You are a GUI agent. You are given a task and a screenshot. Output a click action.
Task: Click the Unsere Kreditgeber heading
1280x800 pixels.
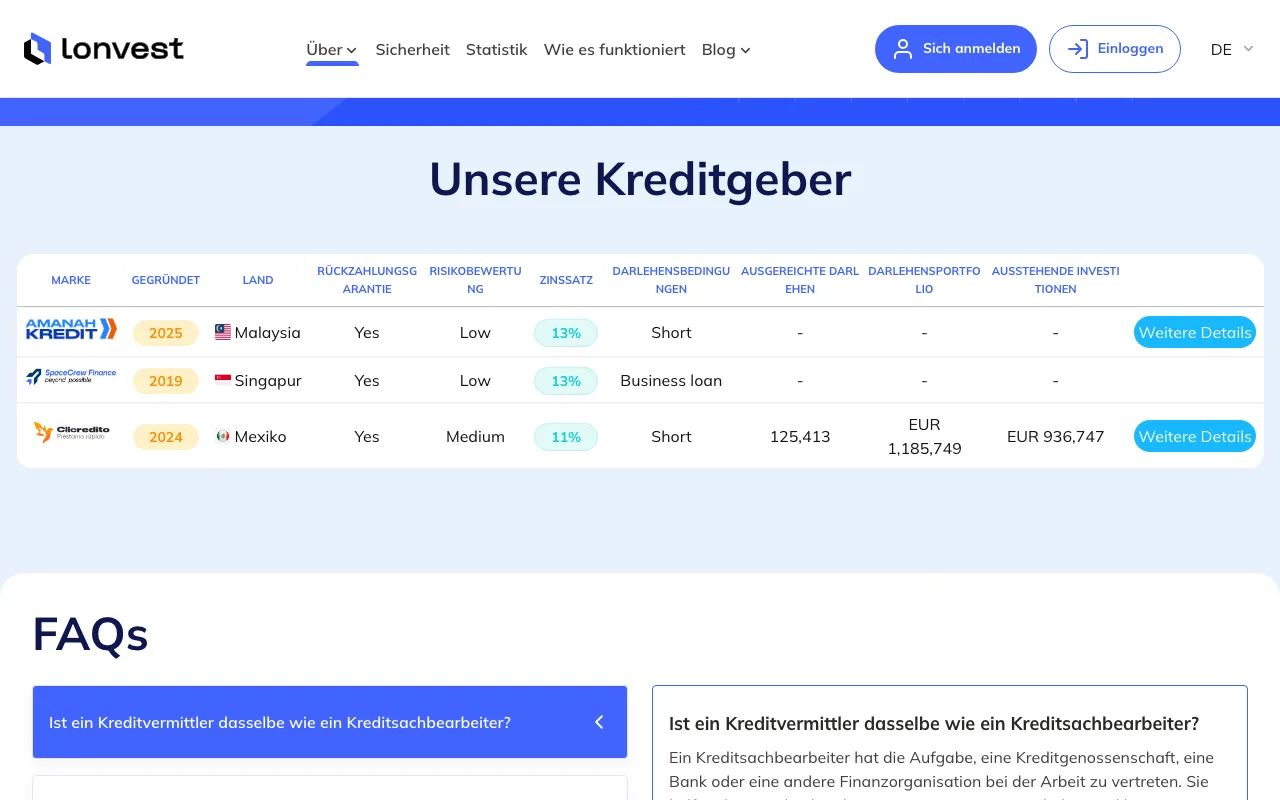point(640,179)
